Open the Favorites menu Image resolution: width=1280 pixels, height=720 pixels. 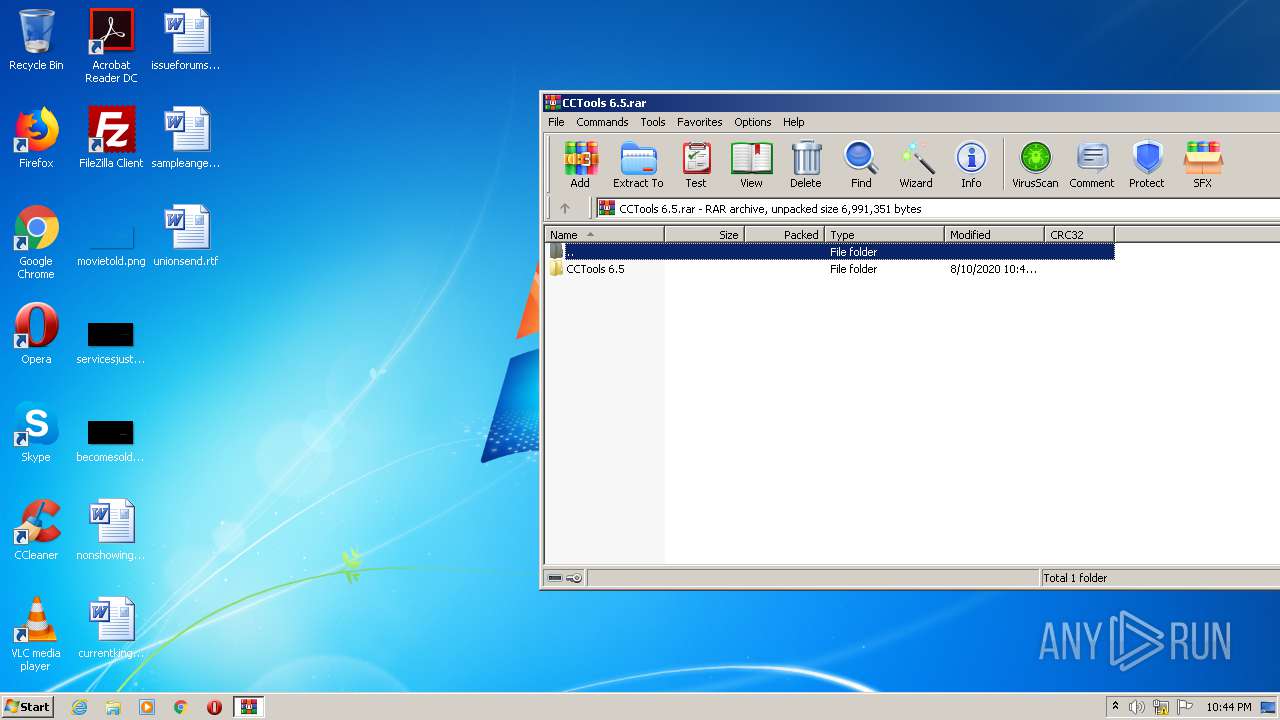[699, 122]
